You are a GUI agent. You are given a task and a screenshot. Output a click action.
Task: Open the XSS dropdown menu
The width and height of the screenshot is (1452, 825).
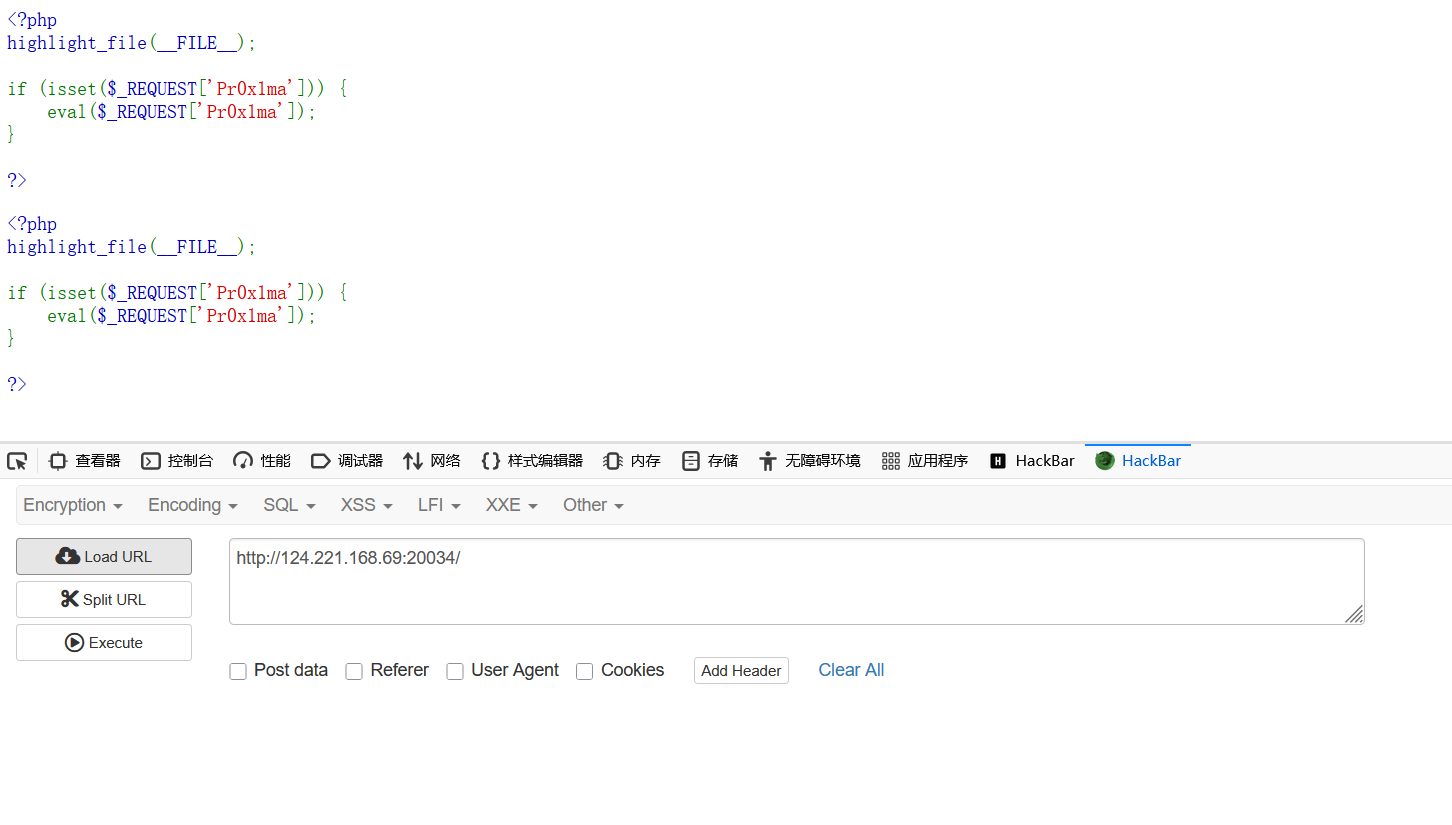pos(367,505)
